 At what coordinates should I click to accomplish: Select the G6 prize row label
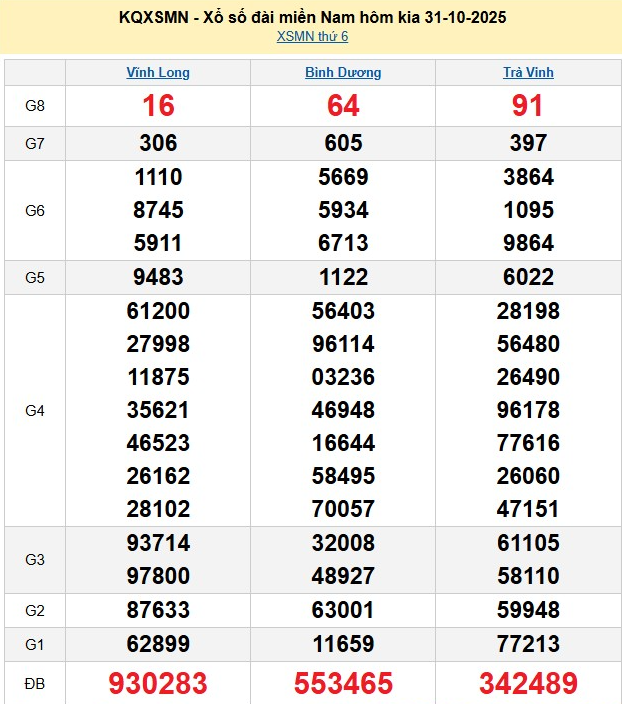(35, 211)
